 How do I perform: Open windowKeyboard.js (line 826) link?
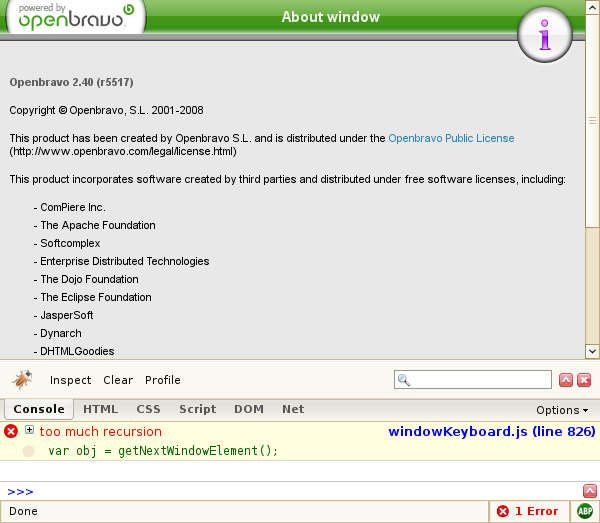492,432
